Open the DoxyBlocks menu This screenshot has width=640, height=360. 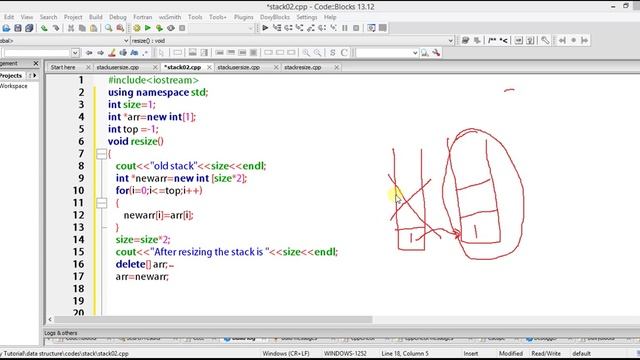click(275, 17)
